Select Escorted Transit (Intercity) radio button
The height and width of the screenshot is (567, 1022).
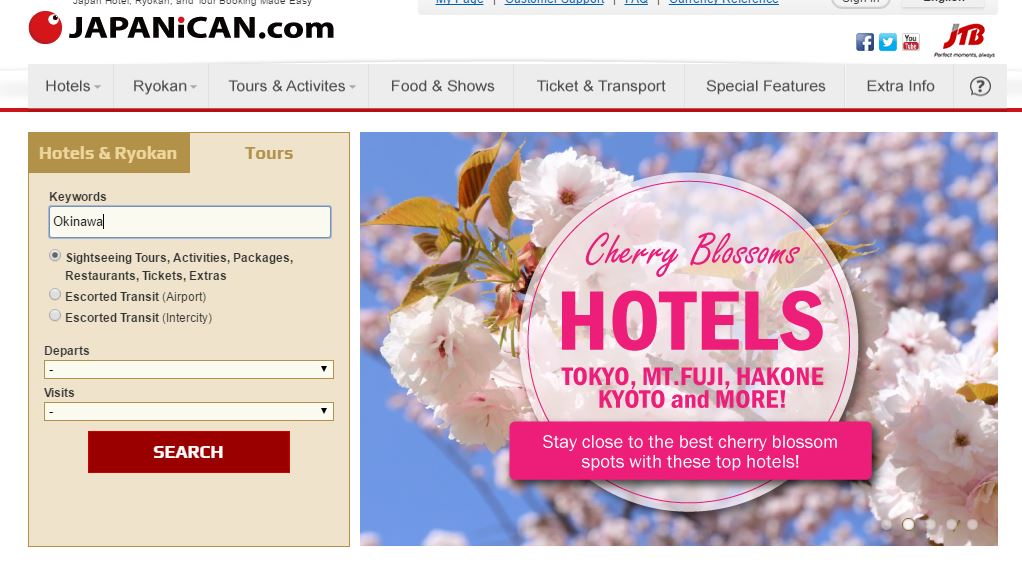[55, 315]
